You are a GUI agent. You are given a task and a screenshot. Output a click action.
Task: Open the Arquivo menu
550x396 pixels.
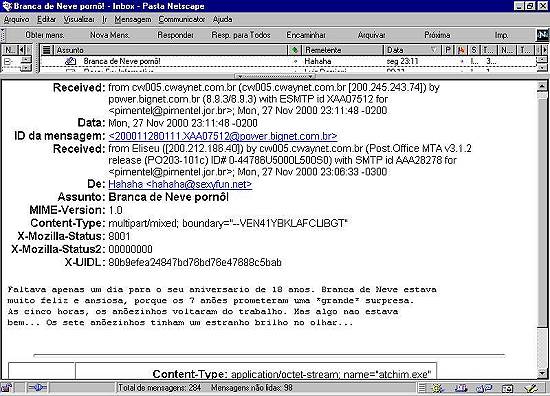coord(16,19)
